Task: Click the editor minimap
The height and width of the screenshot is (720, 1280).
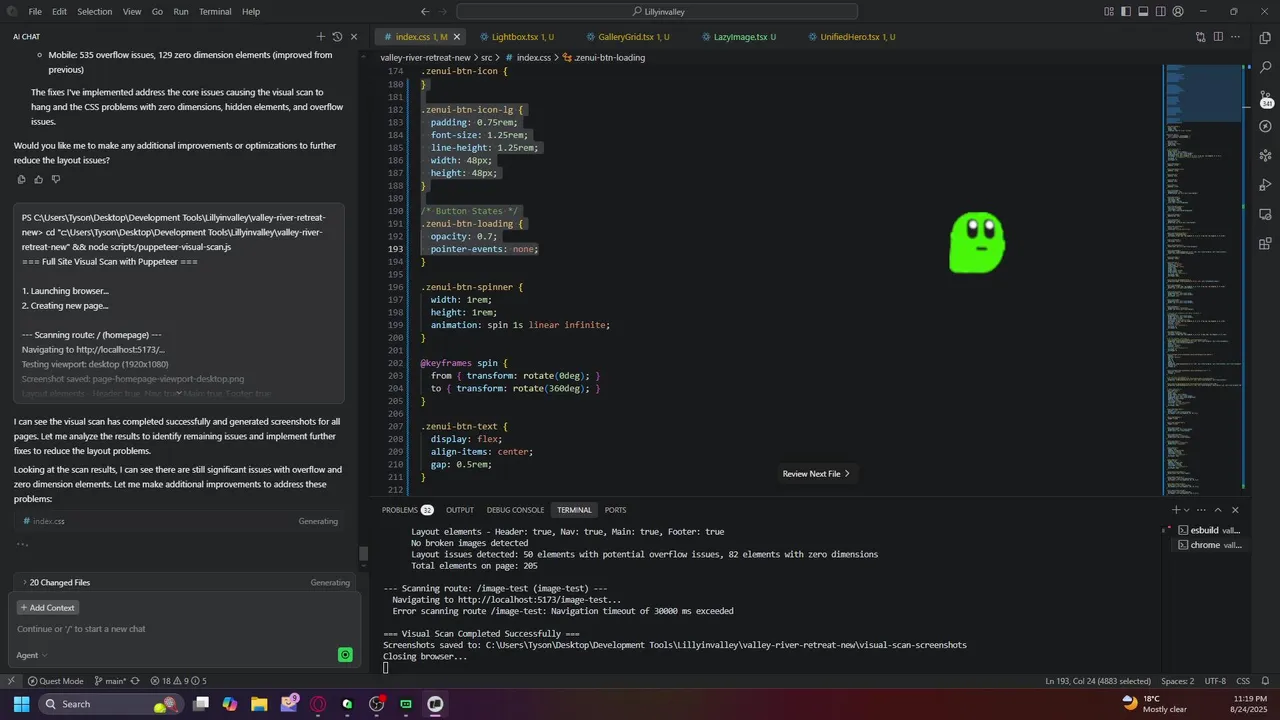Action: point(1204,280)
